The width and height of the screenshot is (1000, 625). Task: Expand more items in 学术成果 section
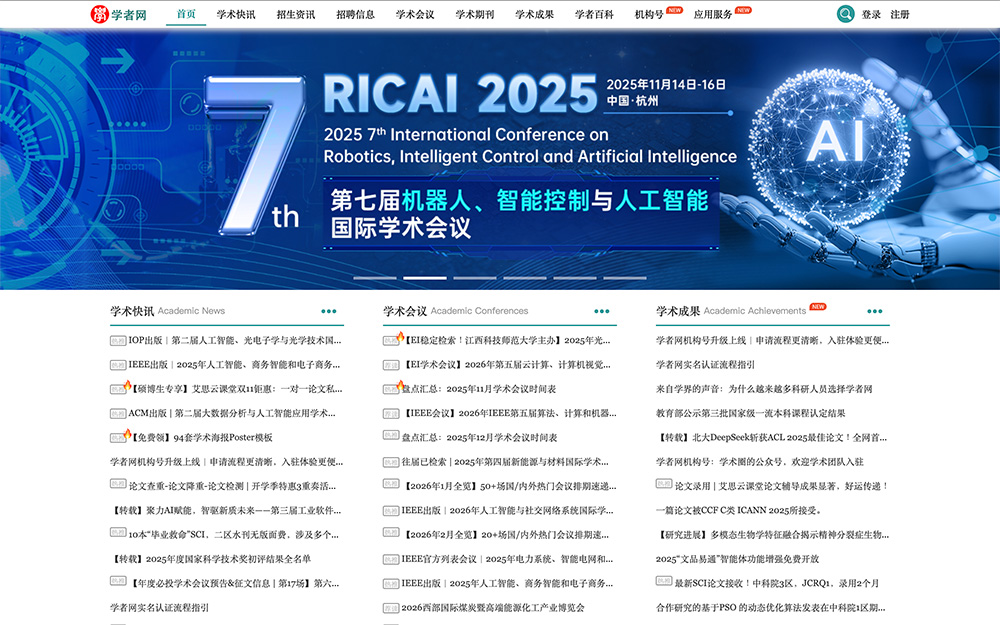click(875, 311)
